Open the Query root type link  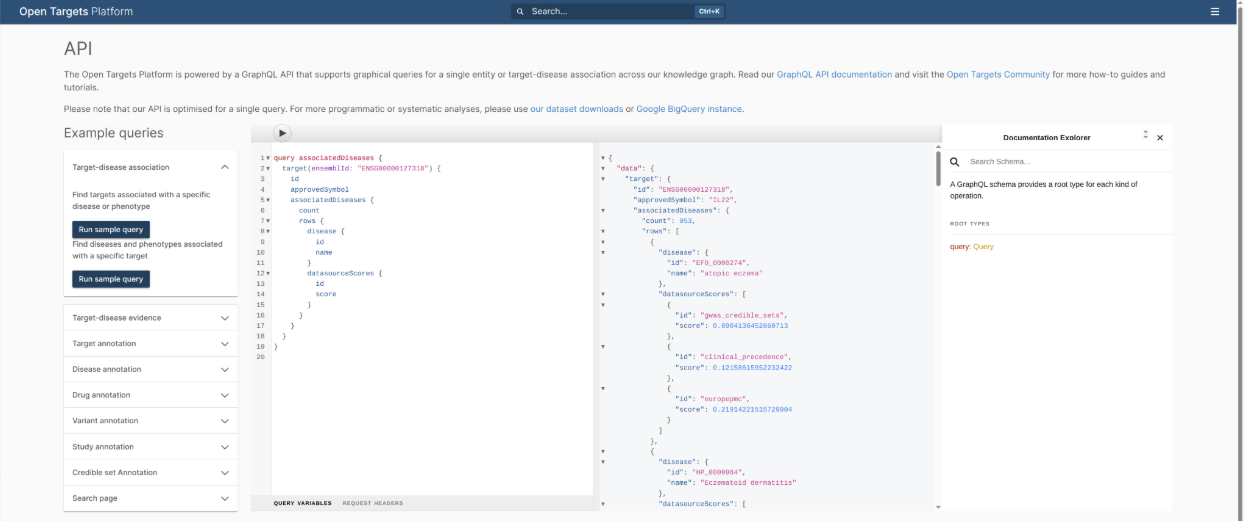983,246
